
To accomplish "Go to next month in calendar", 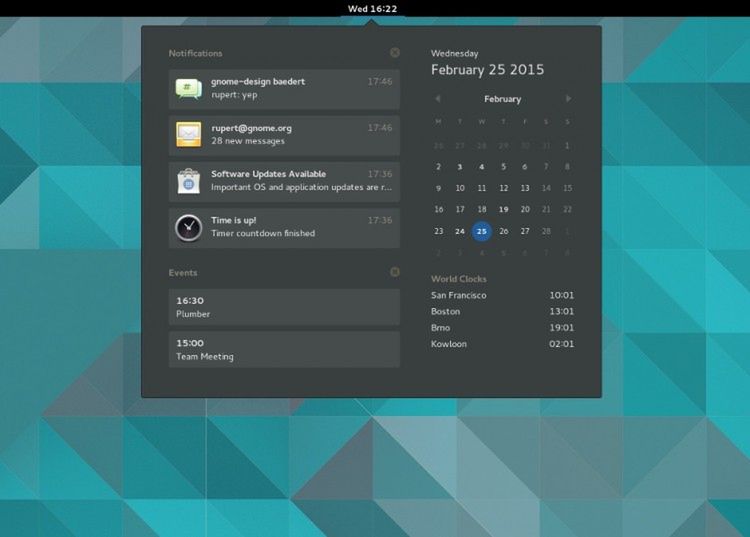I will pyautogui.click(x=568, y=99).
